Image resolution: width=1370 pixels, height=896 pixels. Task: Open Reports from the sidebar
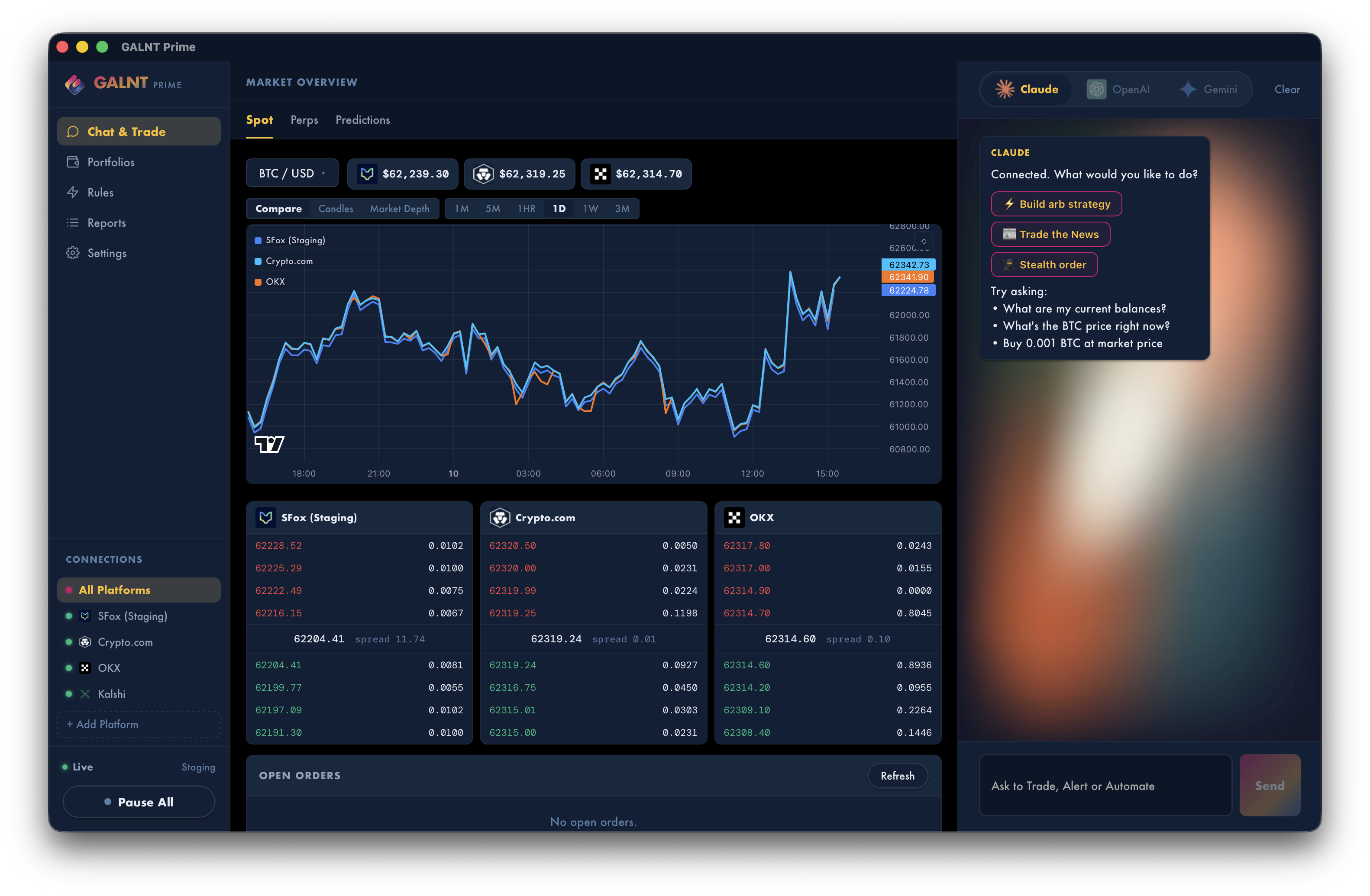click(139, 223)
